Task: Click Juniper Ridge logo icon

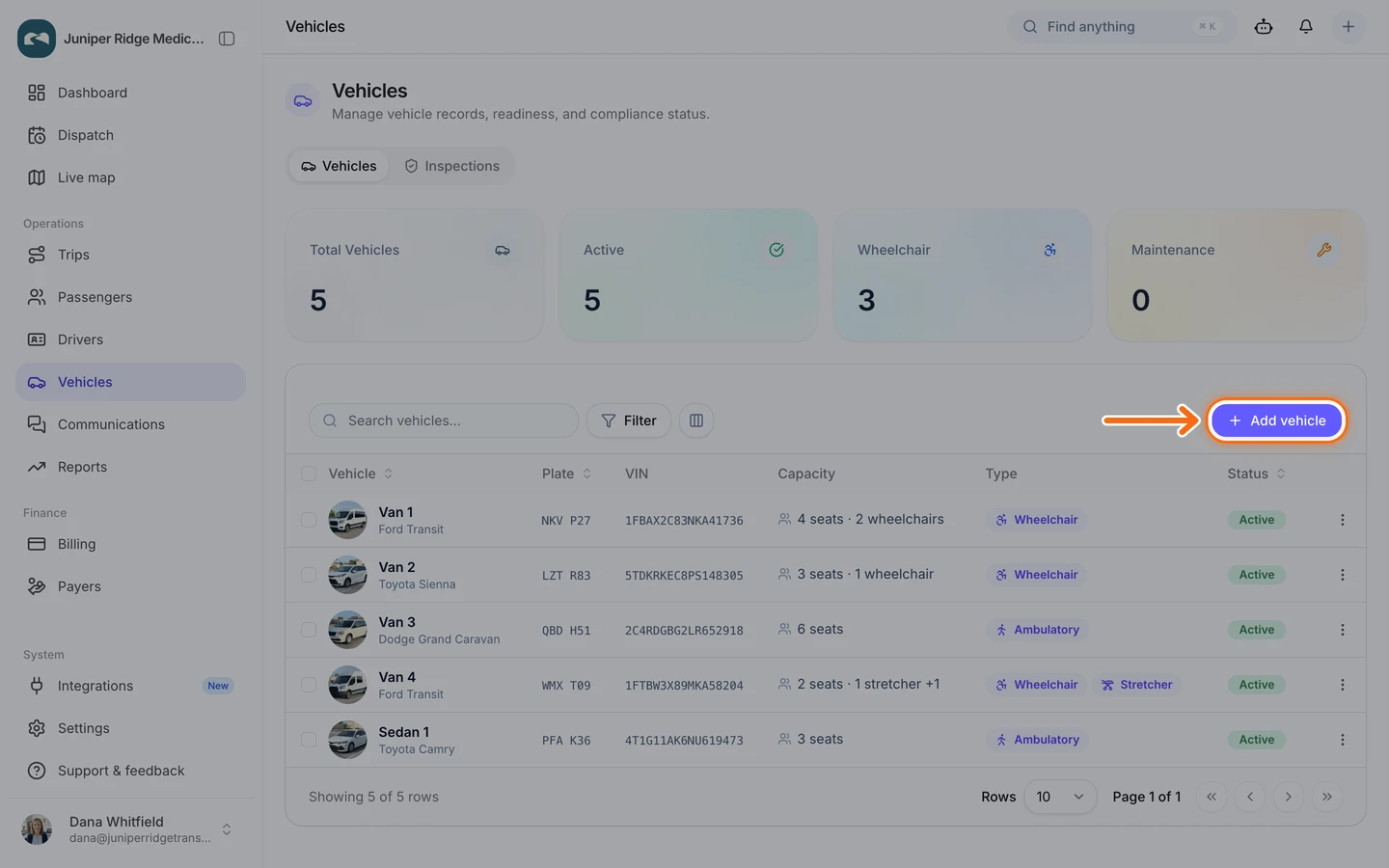Action: [x=37, y=39]
